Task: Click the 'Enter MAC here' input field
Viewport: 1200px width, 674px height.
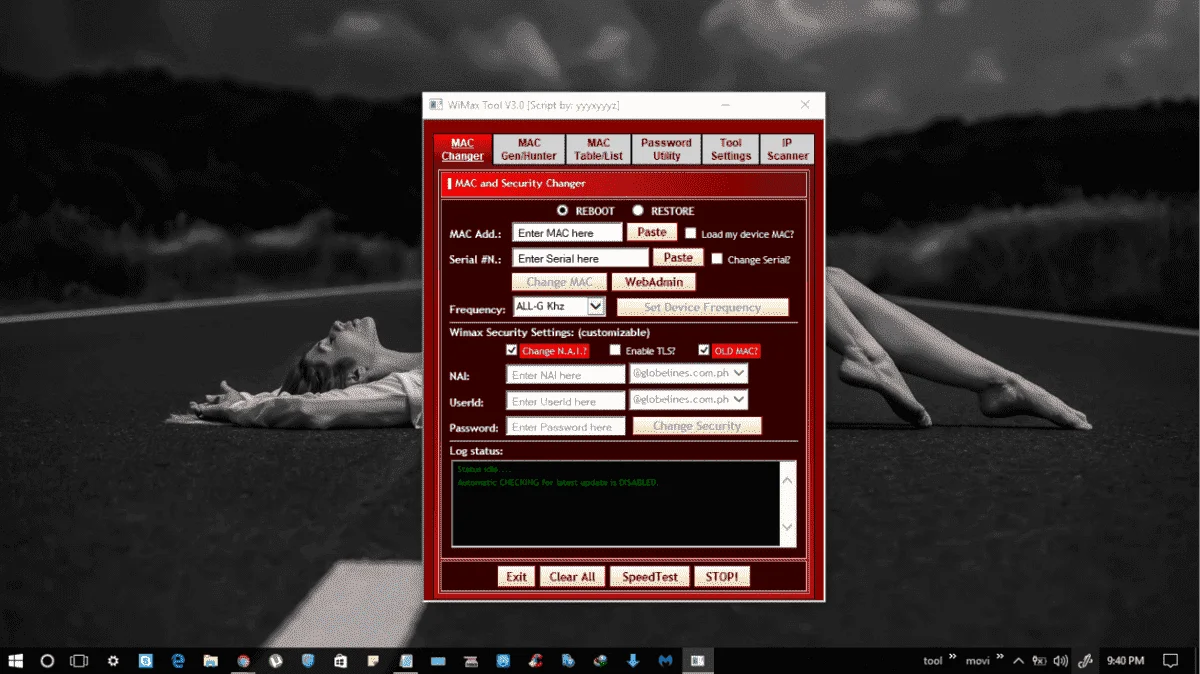Action: tap(567, 233)
